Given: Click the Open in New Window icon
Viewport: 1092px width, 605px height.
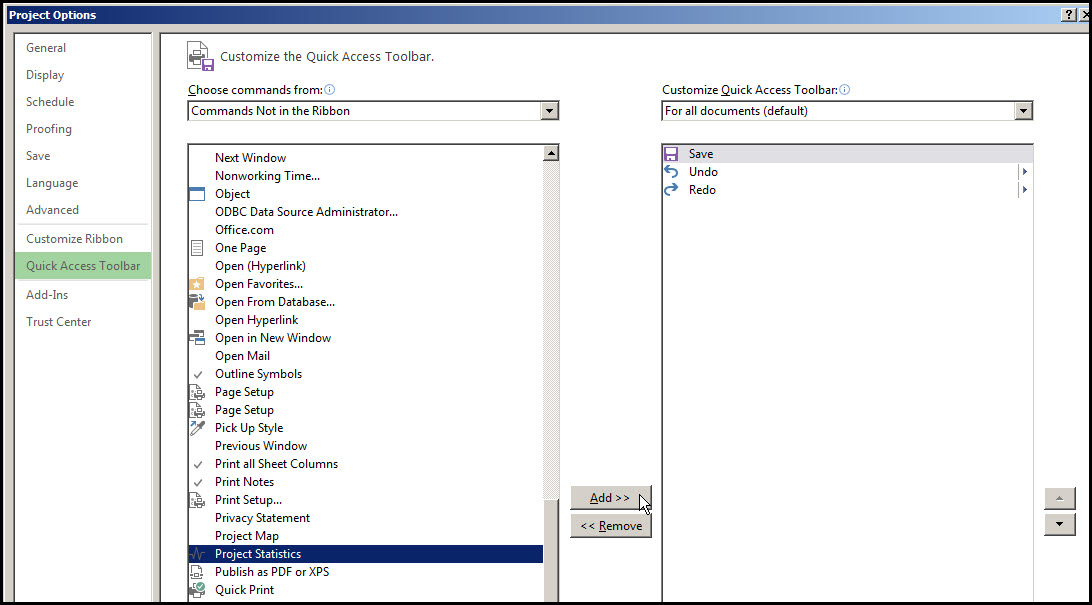Looking at the screenshot, I should 197,338.
